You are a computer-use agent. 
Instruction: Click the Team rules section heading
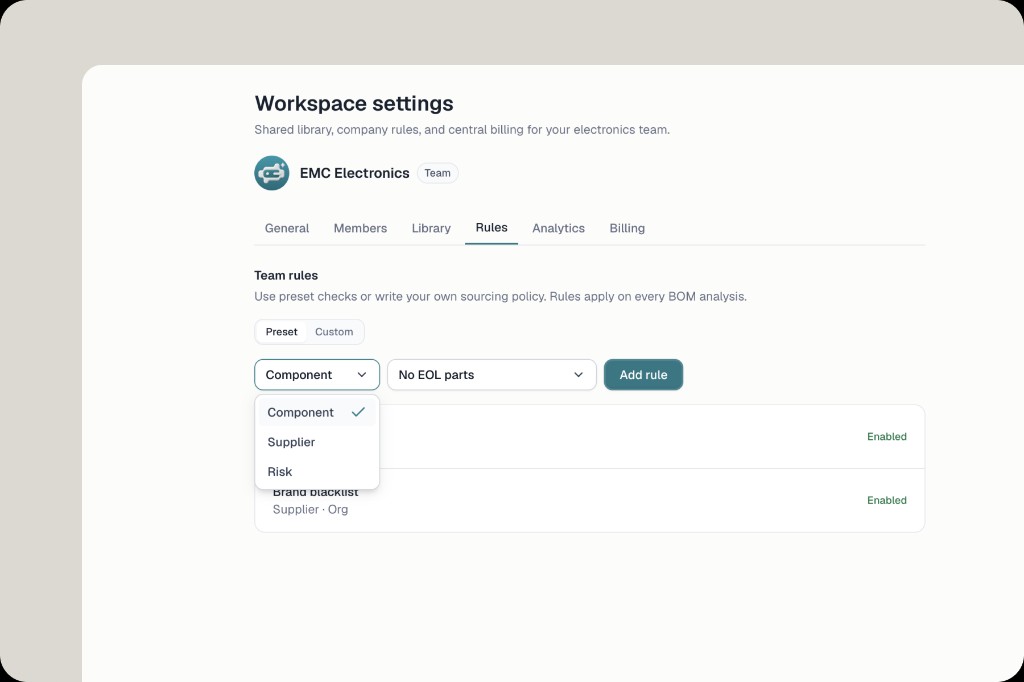point(286,276)
